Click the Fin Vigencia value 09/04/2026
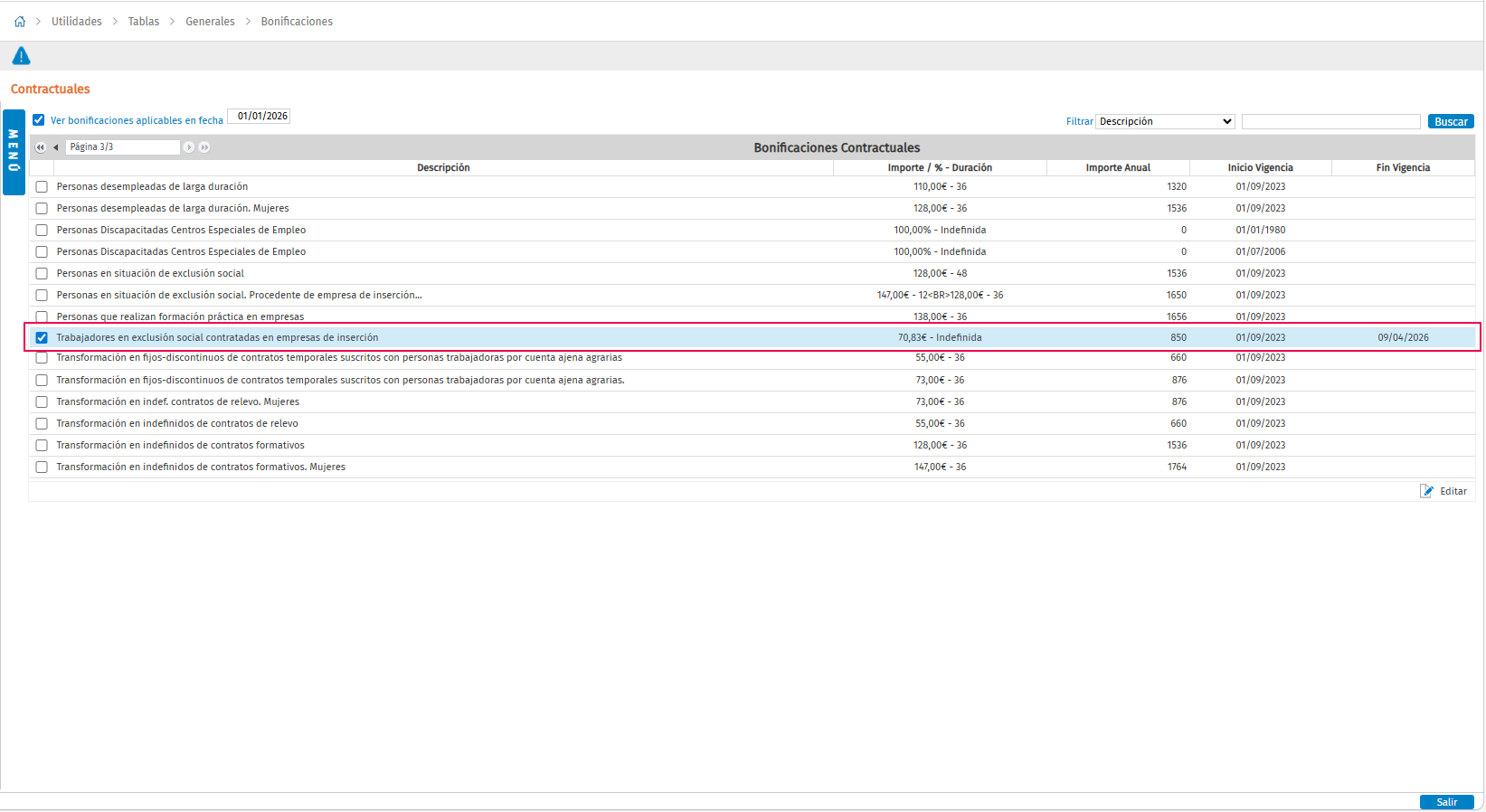This screenshot has width=1486, height=812. (1404, 338)
